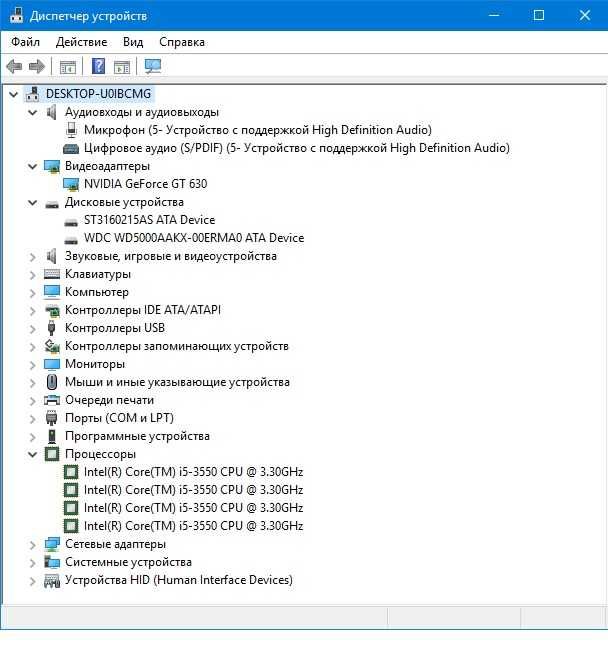Collapse the DESKTOP-U0IBCMG root node
Viewport: 608px width, 648px height.
click(x=14, y=95)
